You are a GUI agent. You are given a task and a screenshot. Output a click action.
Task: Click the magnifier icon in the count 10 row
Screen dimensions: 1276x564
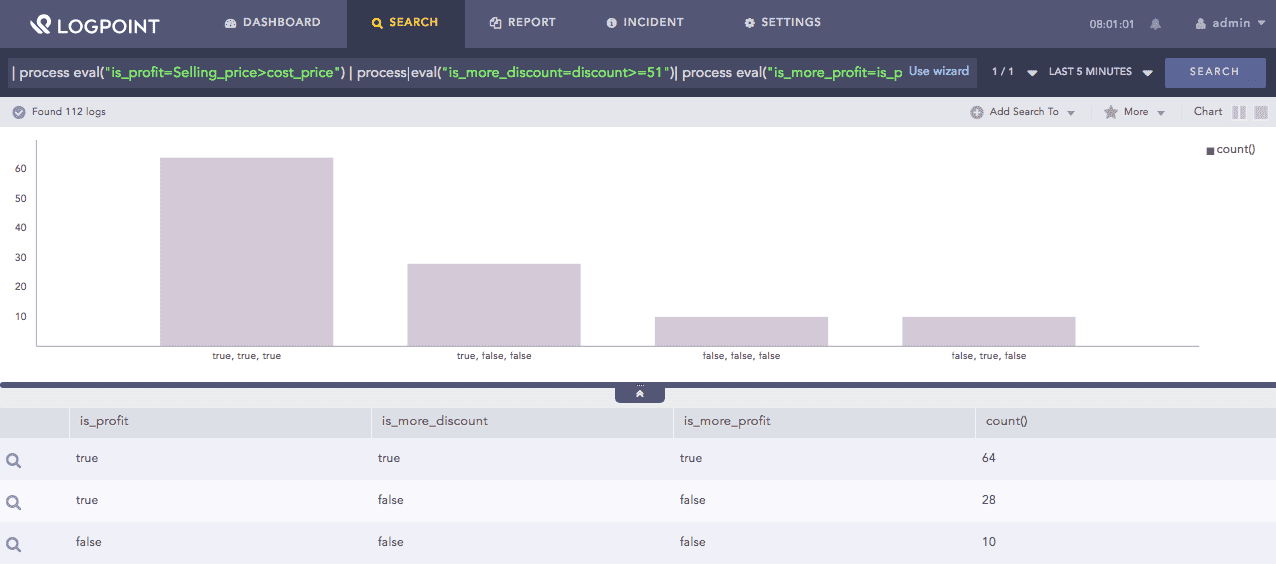click(14, 543)
